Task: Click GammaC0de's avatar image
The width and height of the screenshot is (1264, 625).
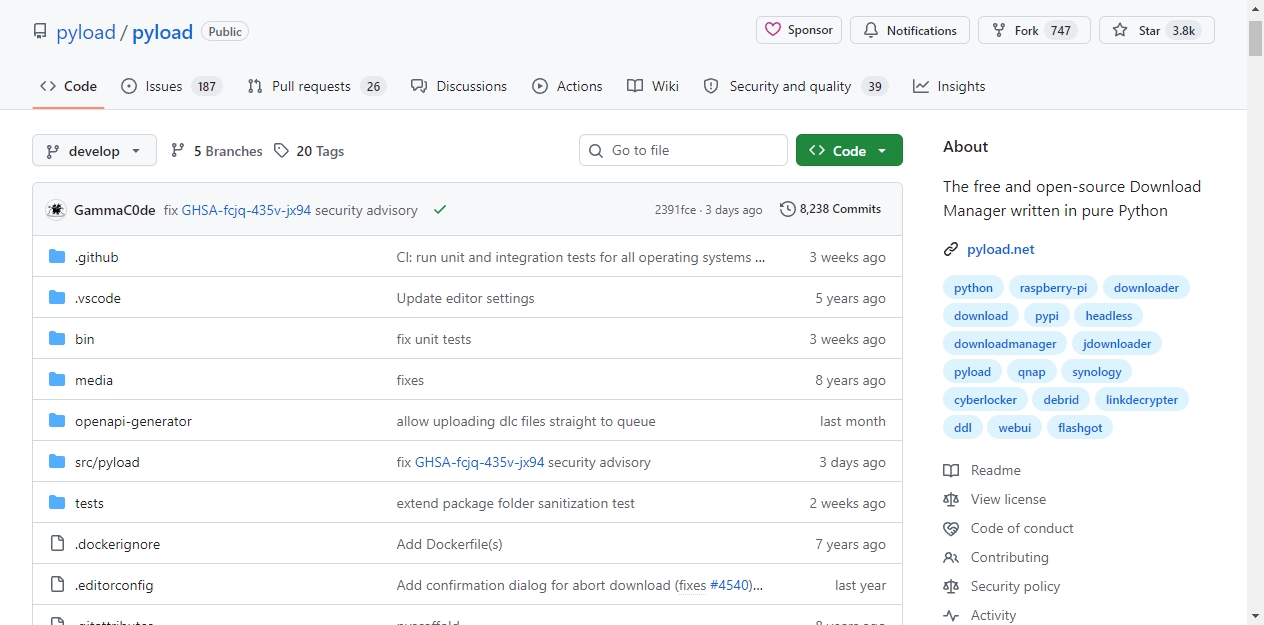Action: click(56, 210)
